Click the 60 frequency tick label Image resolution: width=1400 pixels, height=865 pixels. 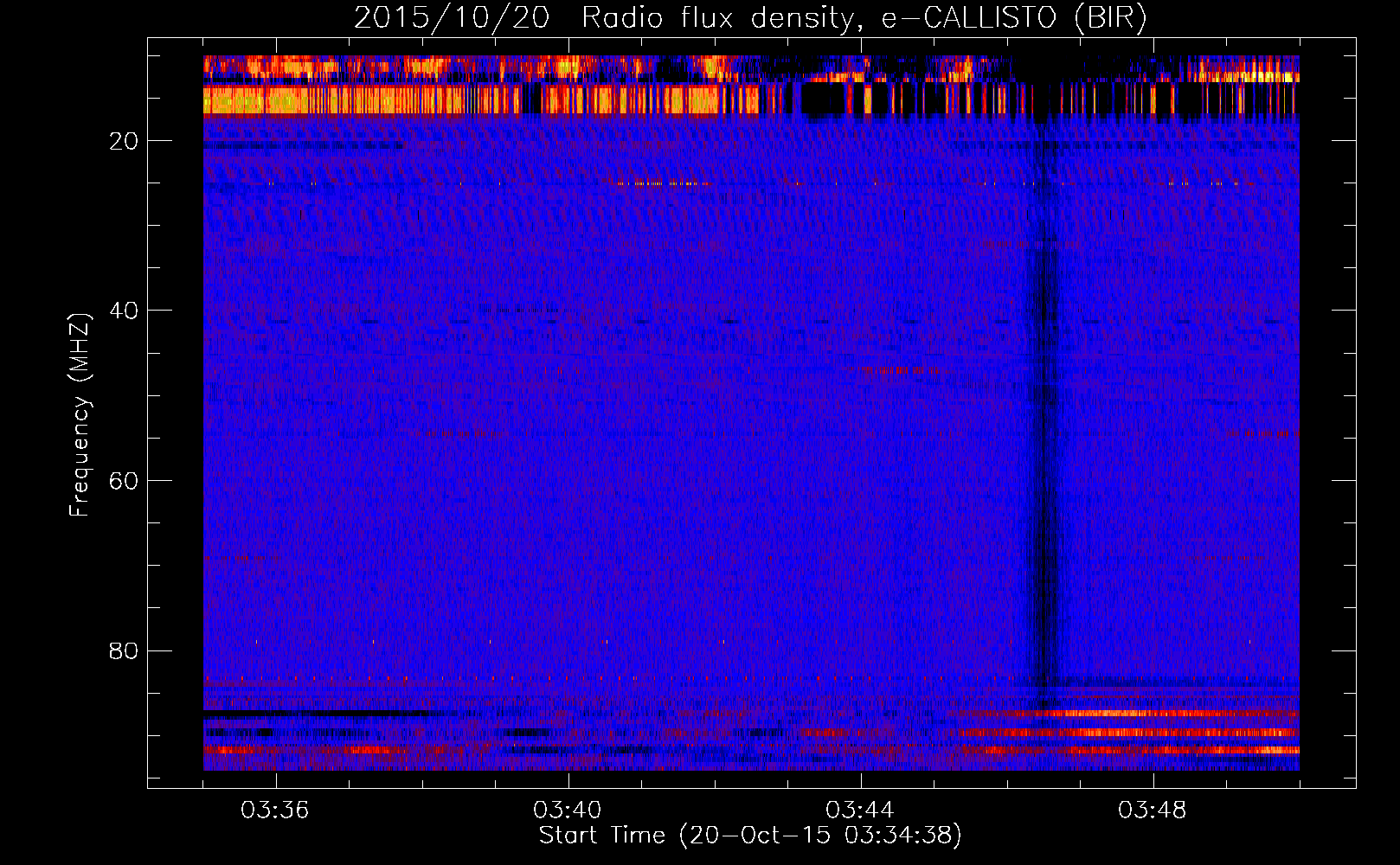pos(124,480)
